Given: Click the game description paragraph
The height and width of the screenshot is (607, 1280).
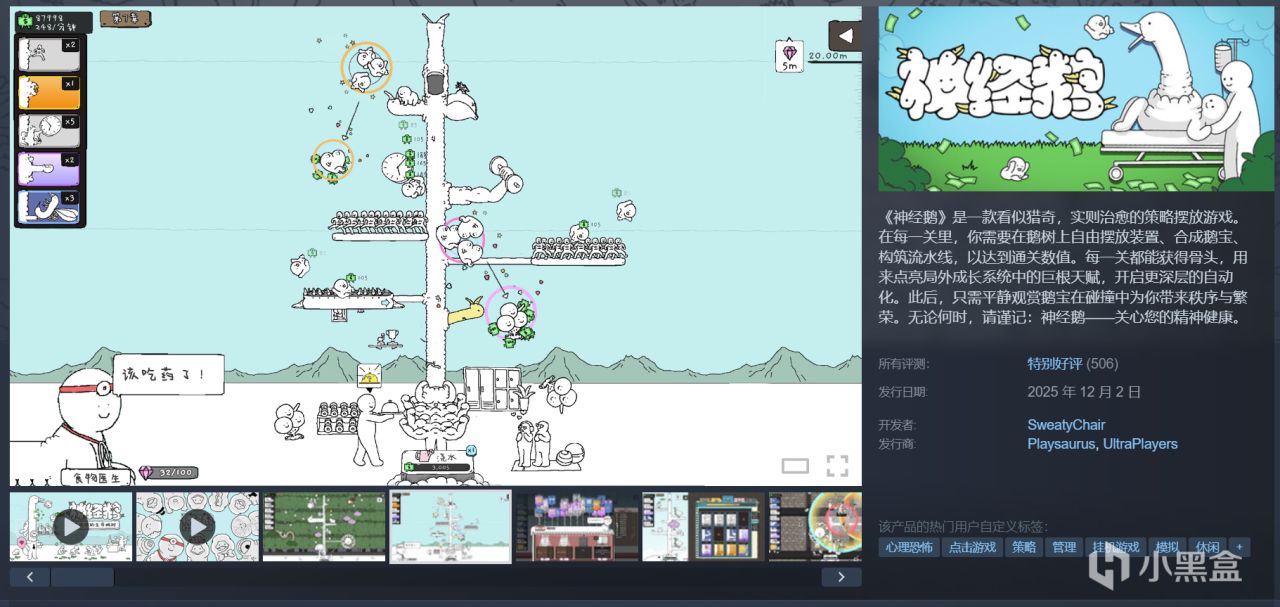Looking at the screenshot, I should coord(1063,267).
